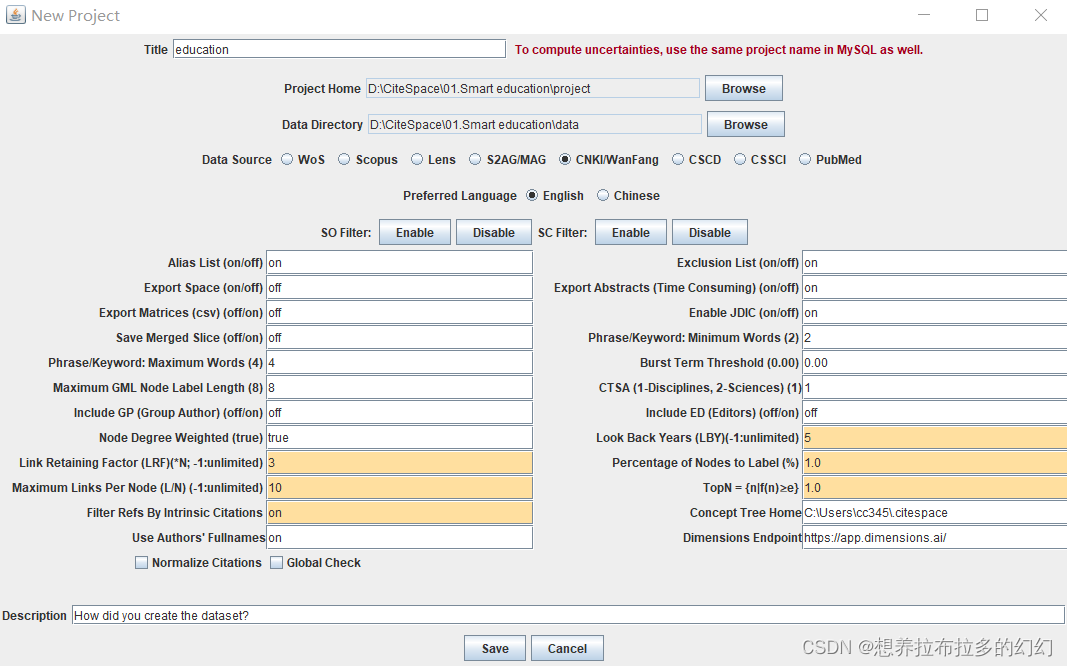Save the new project settings
Screen dimensions: 1067x666
495,648
